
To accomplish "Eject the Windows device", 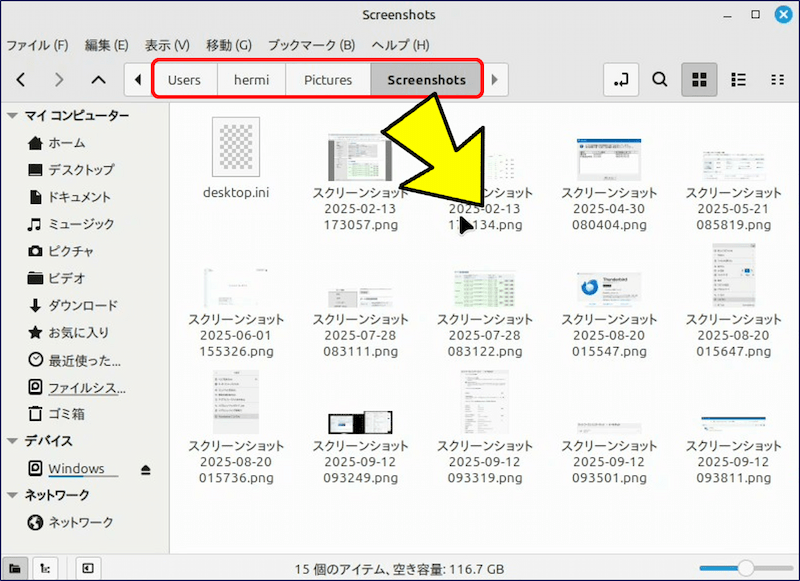I will coord(146,469).
